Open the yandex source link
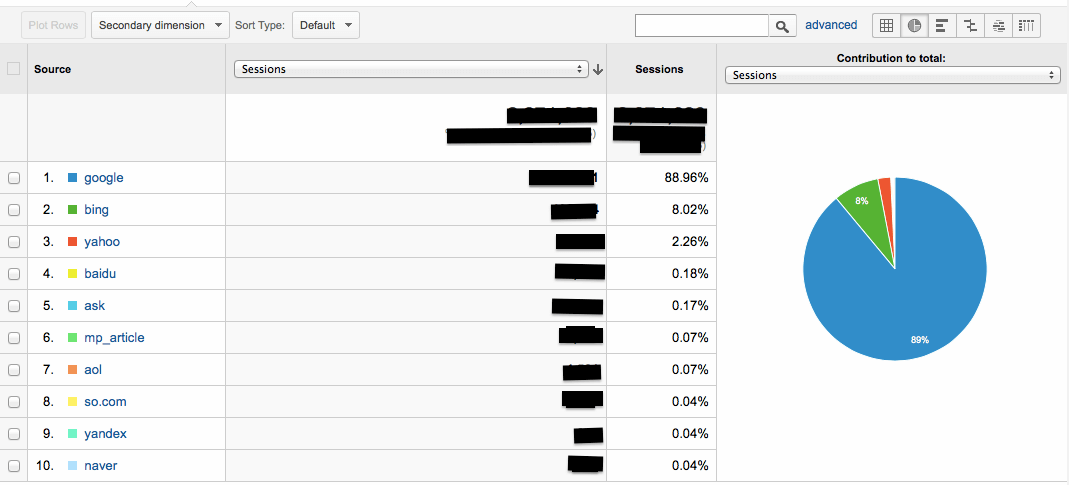This screenshot has width=1069, height=485. tap(105, 435)
